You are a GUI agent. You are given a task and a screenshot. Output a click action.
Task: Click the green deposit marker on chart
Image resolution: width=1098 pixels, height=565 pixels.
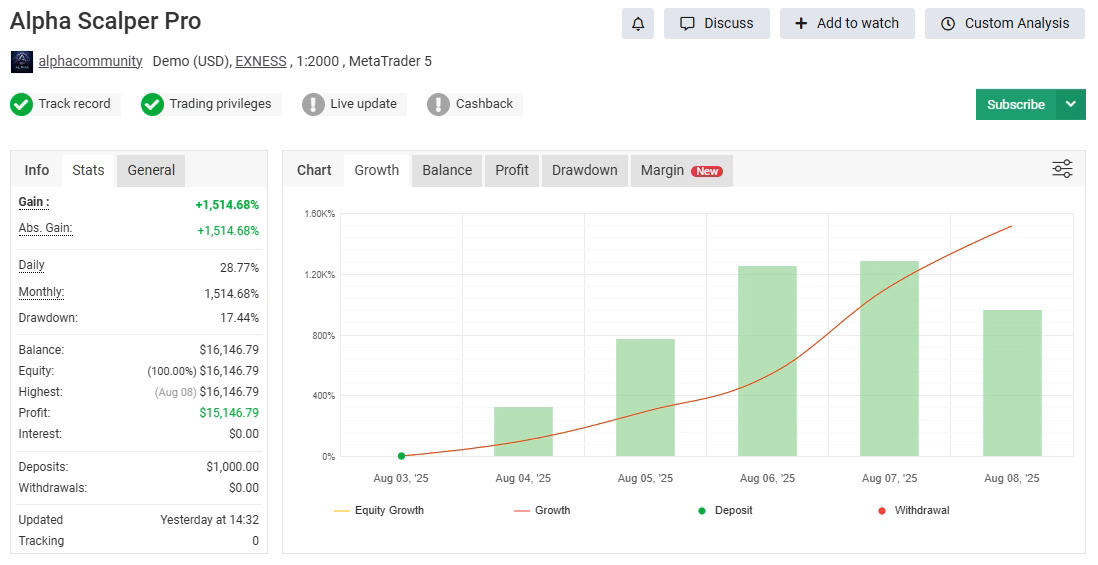click(x=401, y=456)
